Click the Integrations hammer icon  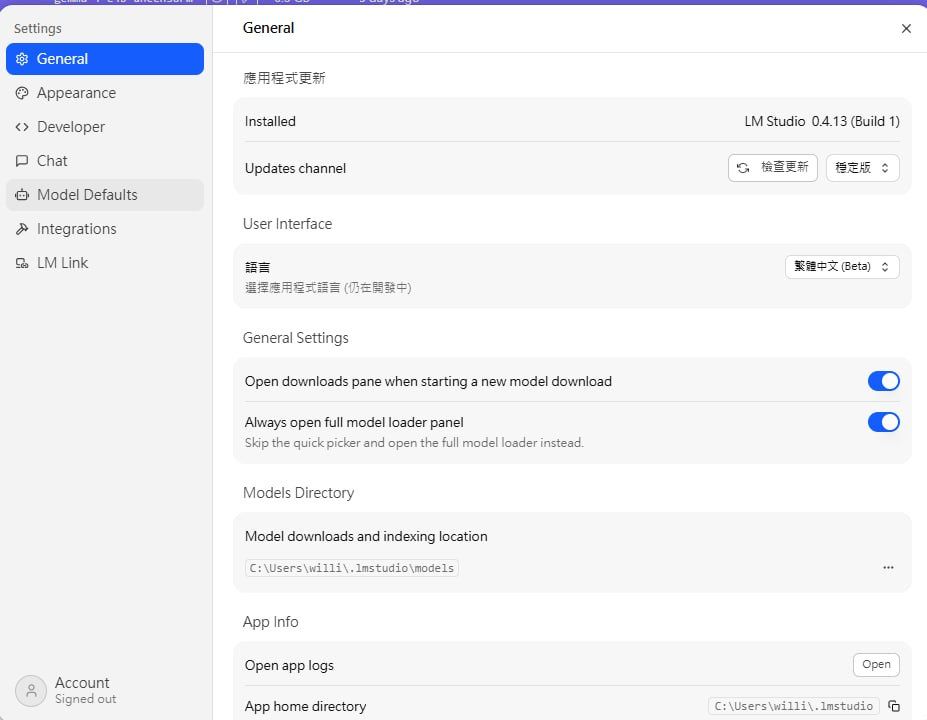coord(22,229)
